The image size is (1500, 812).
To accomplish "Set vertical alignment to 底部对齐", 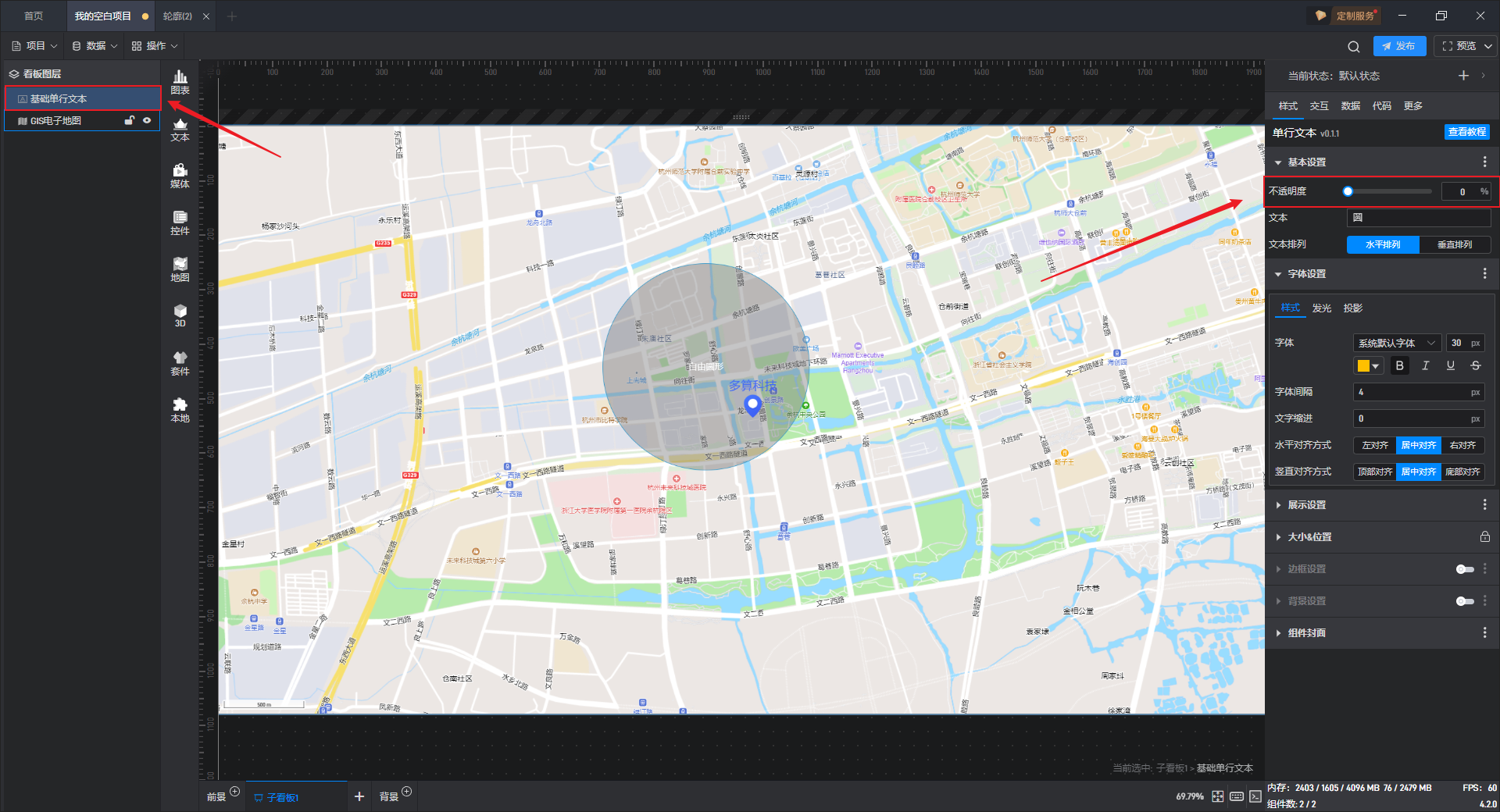I will [1462, 472].
